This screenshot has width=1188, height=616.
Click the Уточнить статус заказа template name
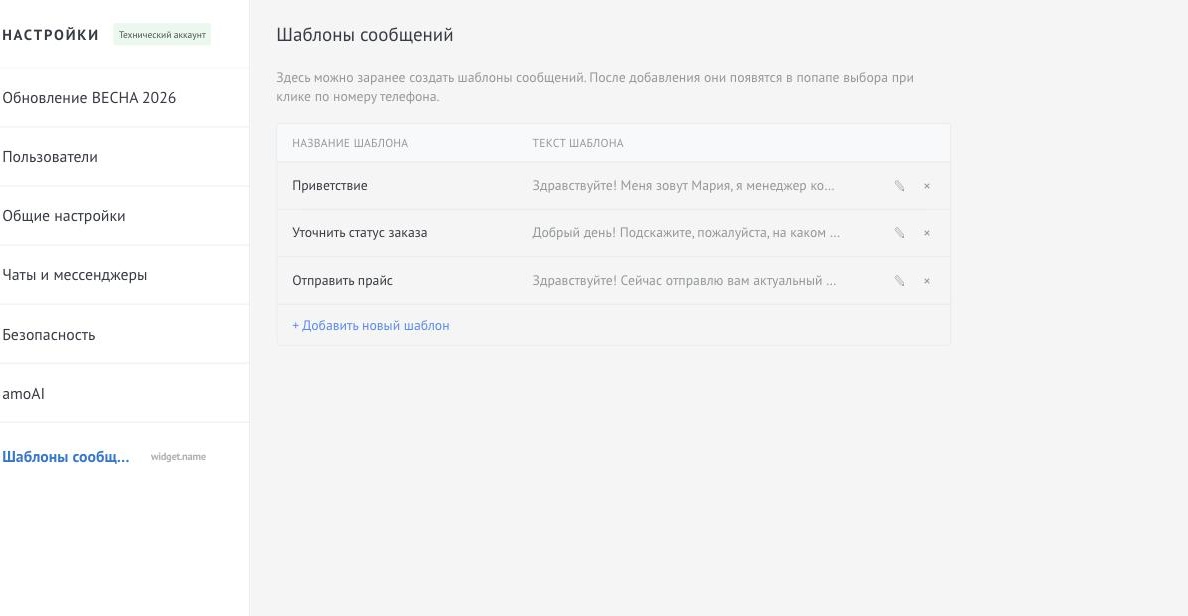[360, 233]
